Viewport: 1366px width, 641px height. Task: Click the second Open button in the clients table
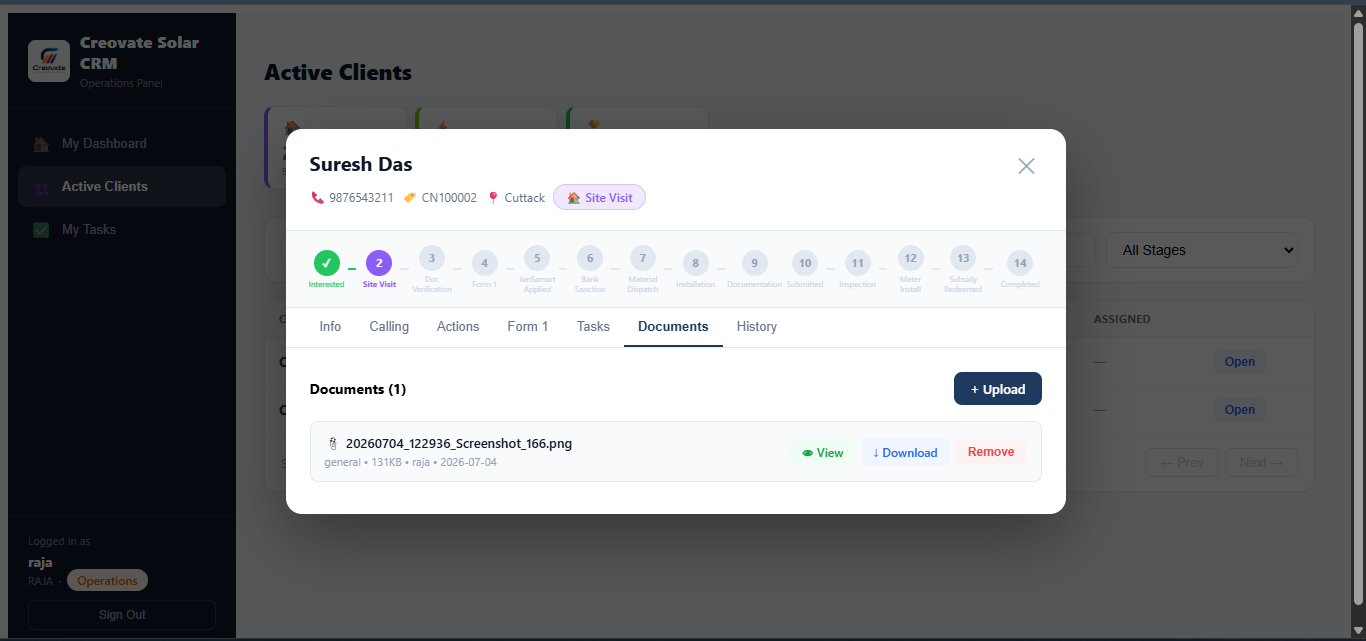[1240, 409]
